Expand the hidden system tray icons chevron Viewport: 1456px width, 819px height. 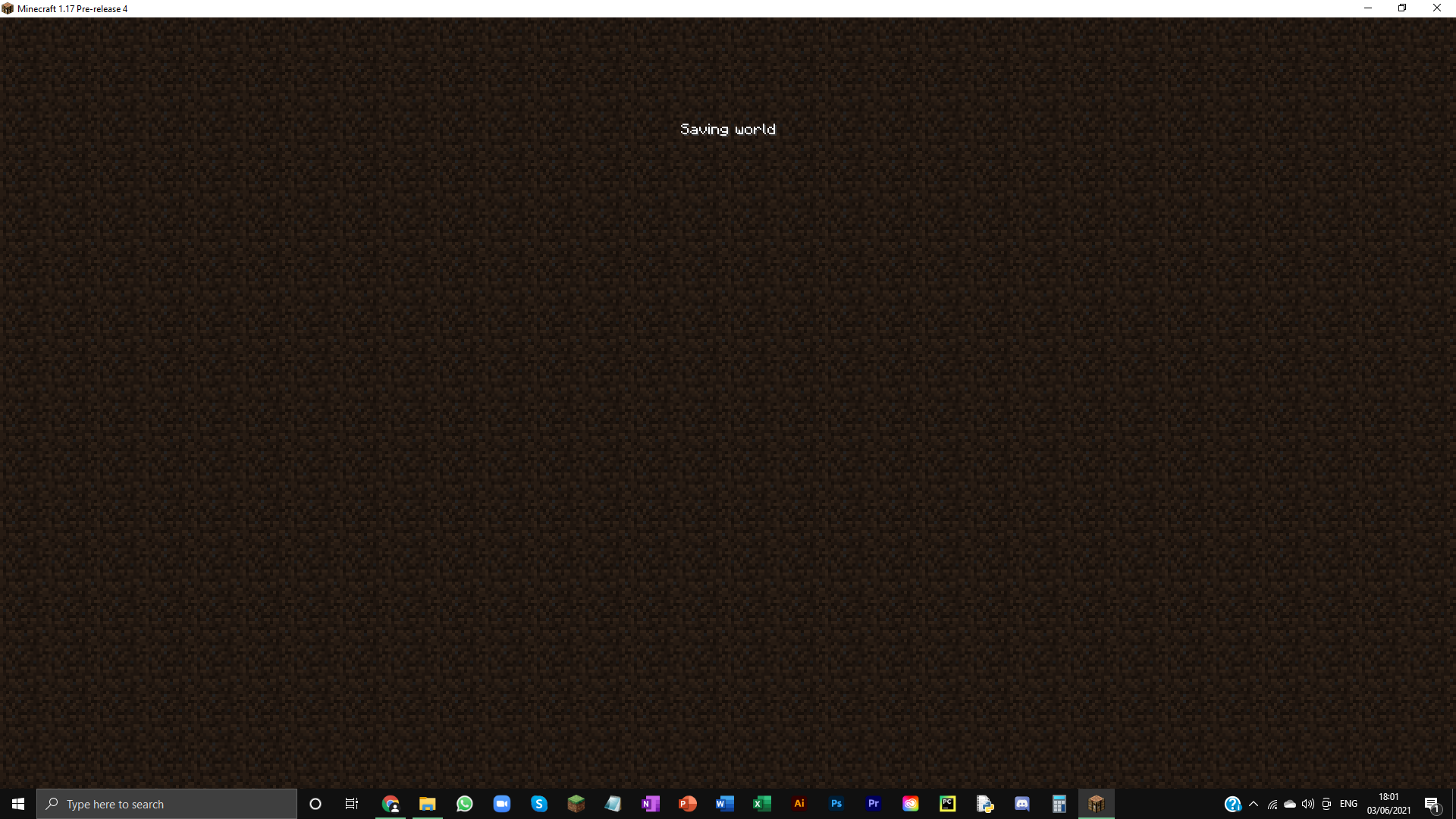1254,804
